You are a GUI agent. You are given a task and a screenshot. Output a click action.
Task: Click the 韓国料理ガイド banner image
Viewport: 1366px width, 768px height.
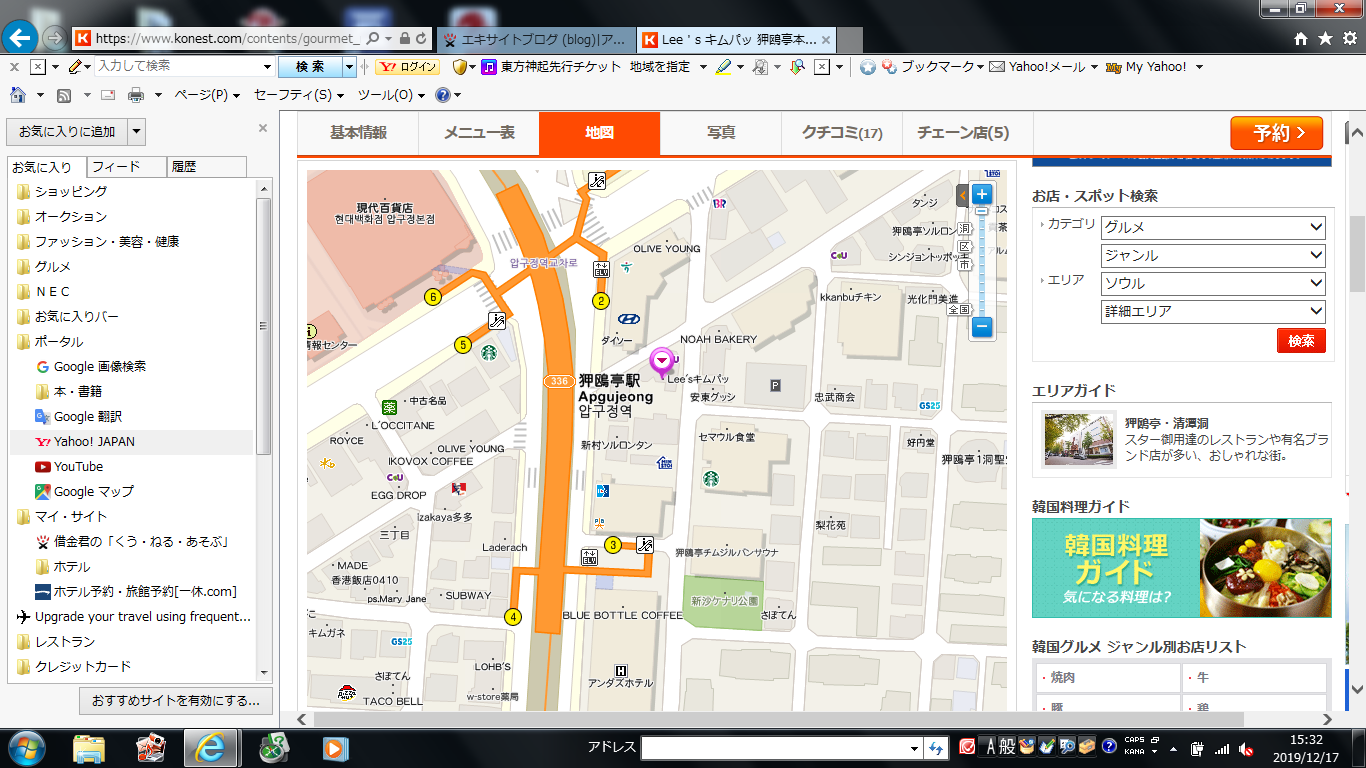[x=1182, y=568]
